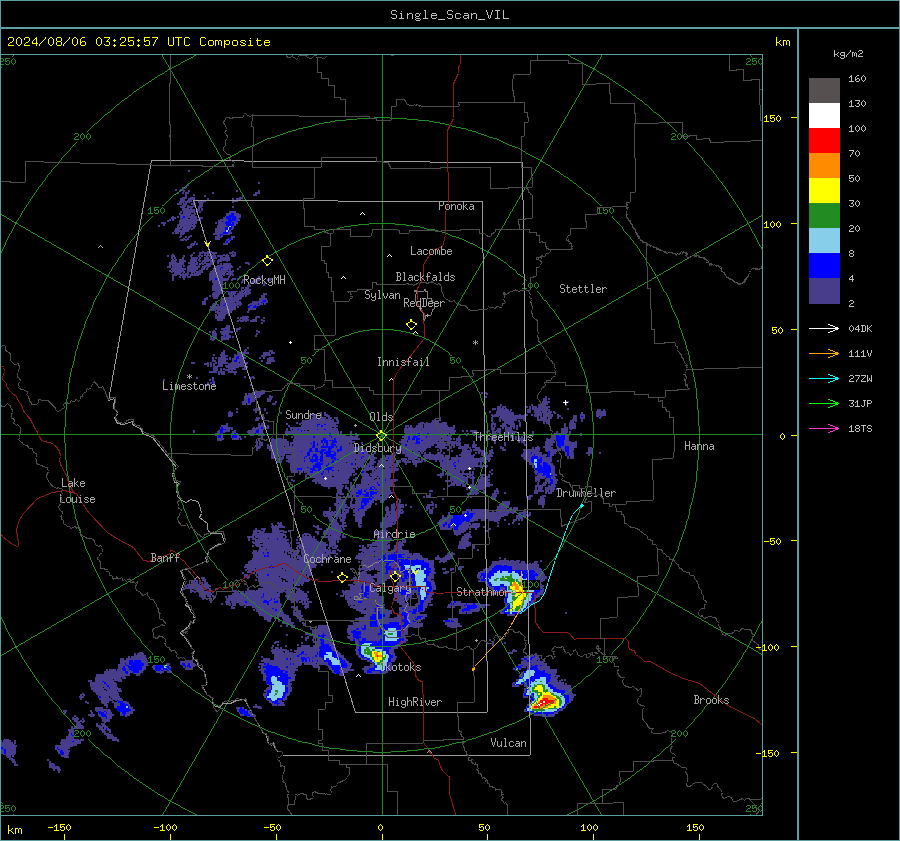Click the Blackfalds city label

click(425, 277)
